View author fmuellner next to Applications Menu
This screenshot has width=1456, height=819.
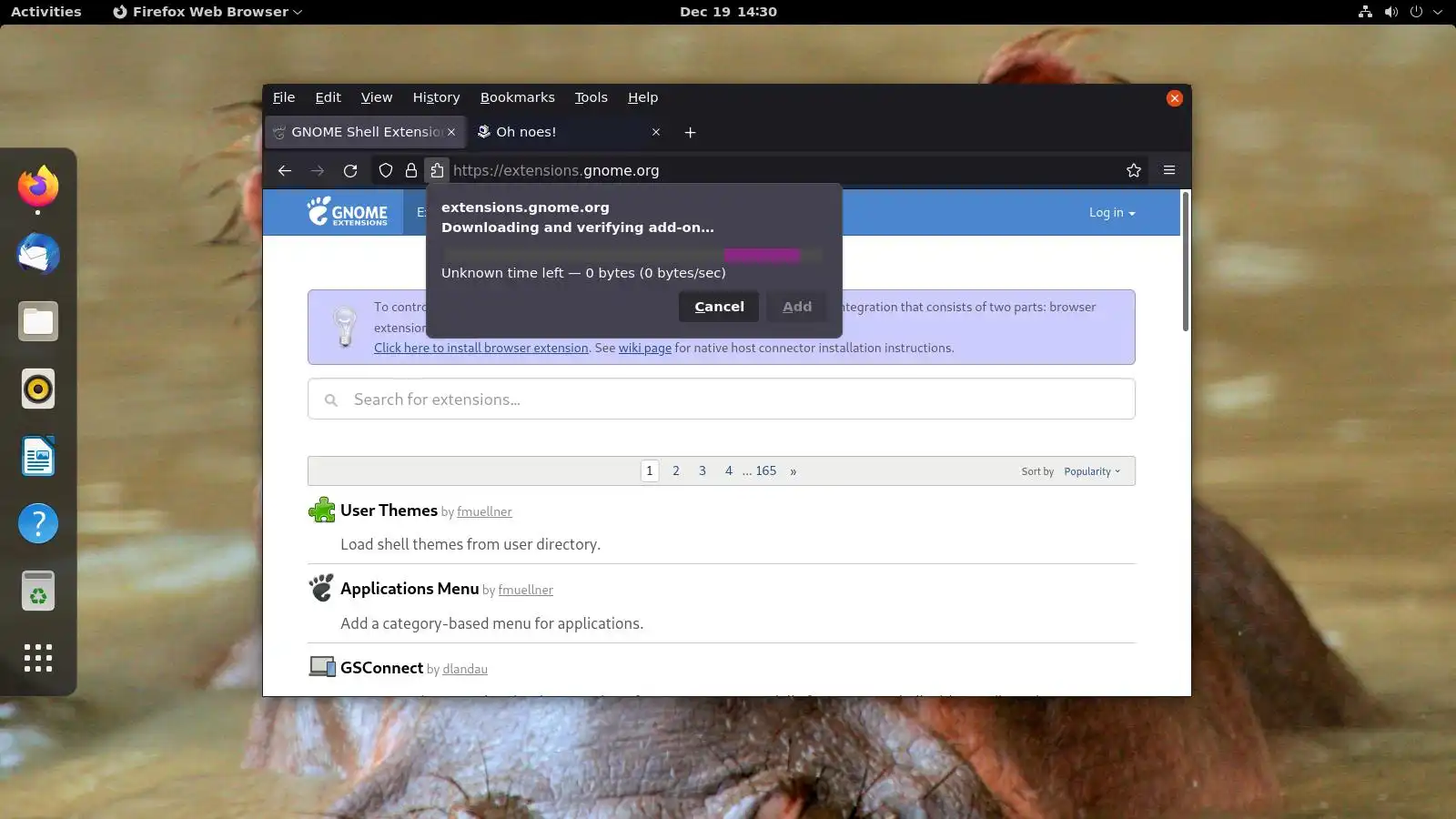[525, 590]
